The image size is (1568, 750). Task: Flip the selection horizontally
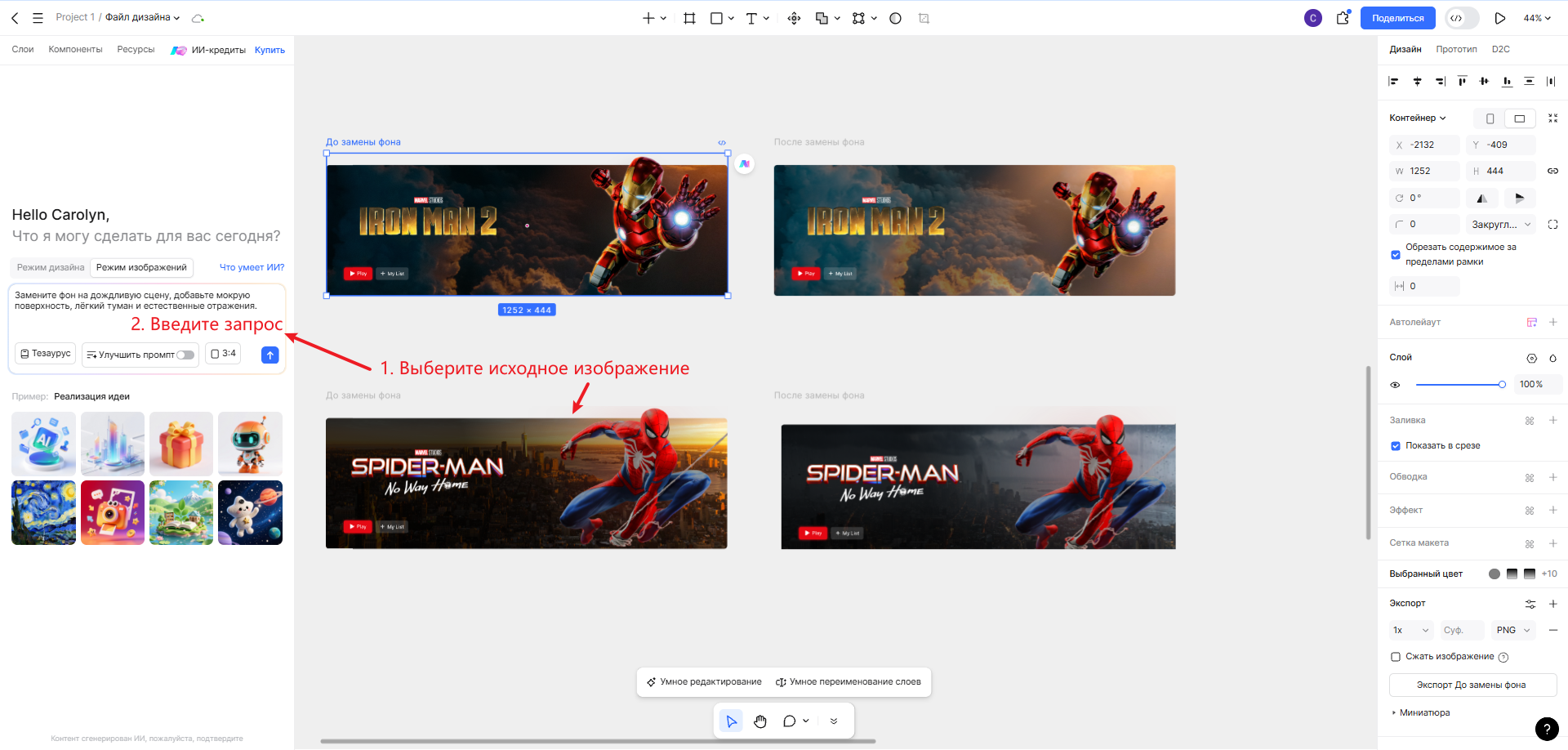[1482, 198]
